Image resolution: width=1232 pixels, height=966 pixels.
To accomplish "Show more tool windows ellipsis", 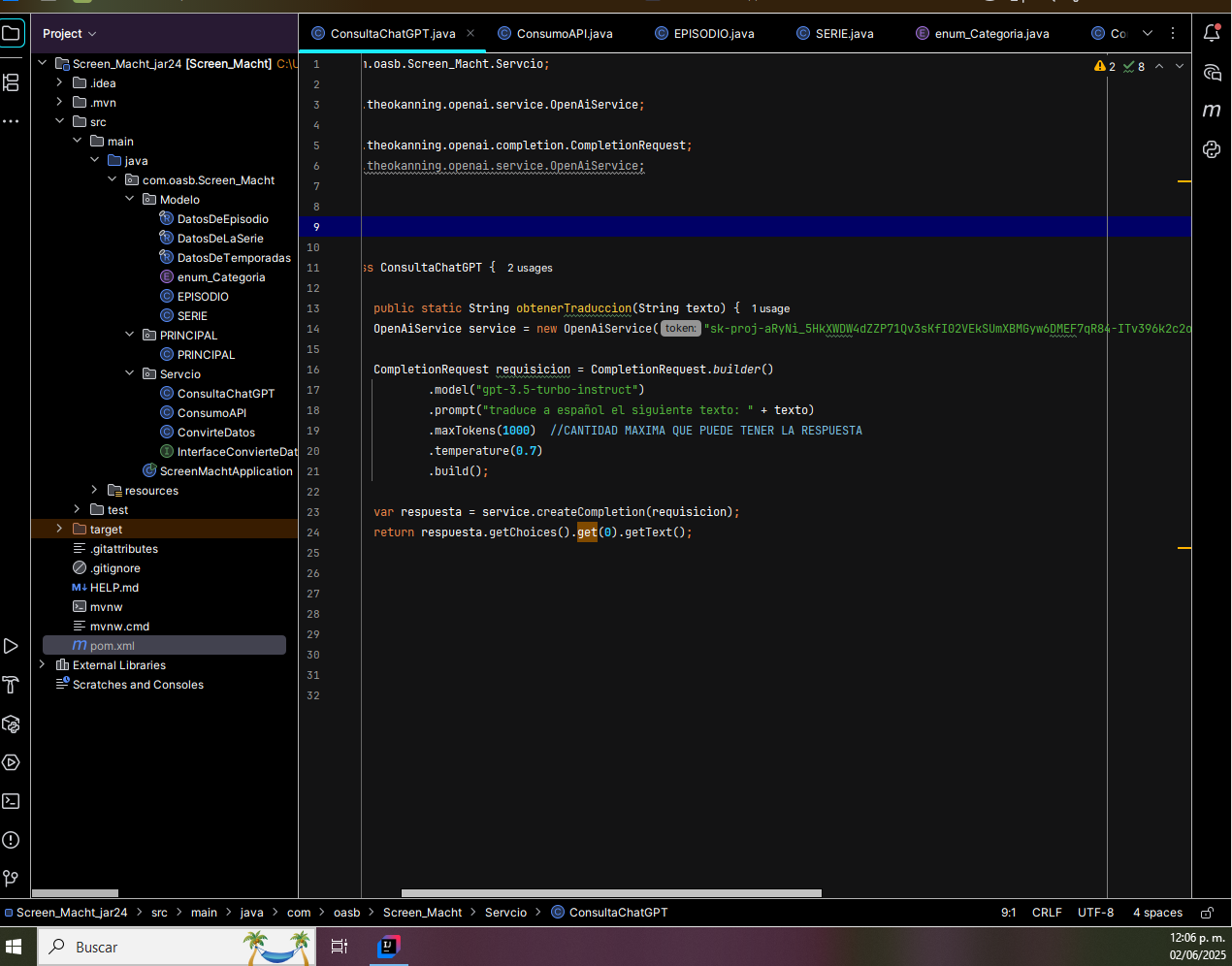I will coord(11,121).
